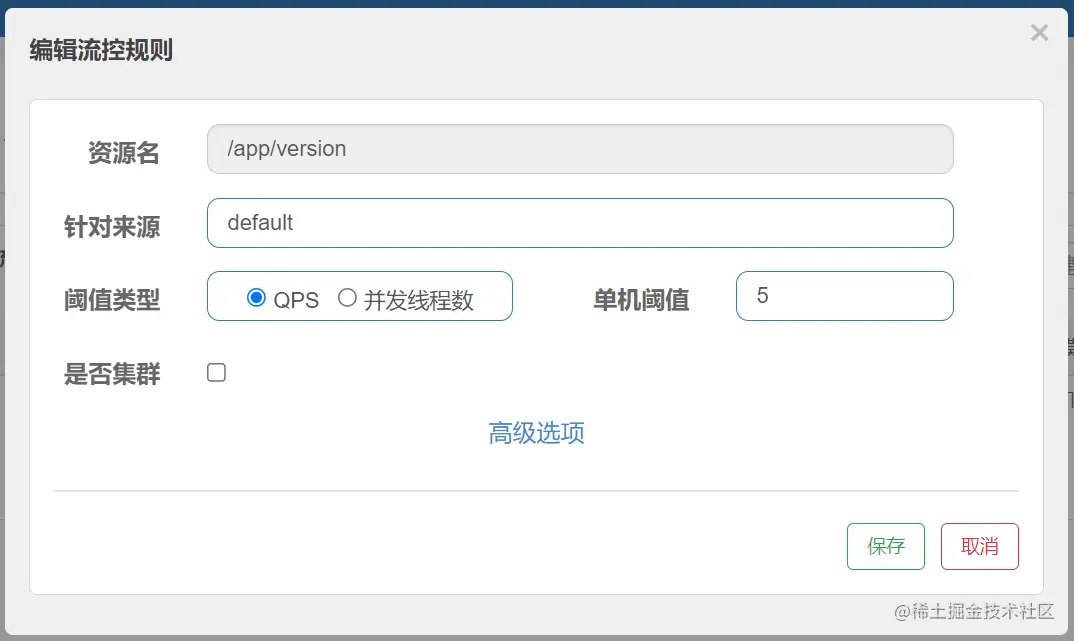Screen dimensions: 1074x641
Task: Click the disabled /app/version resource field
Action: pos(580,148)
